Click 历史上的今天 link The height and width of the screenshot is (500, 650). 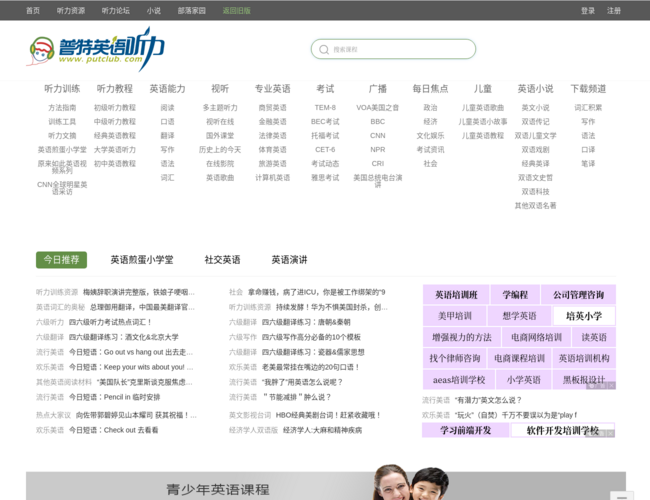point(220,150)
